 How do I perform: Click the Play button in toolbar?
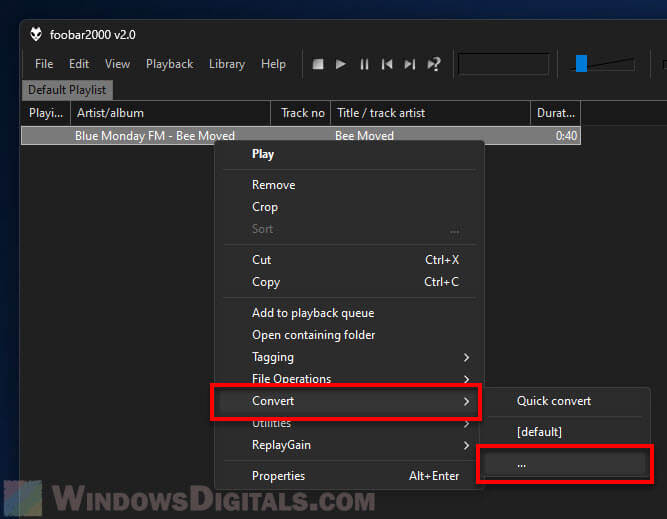(341, 64)
